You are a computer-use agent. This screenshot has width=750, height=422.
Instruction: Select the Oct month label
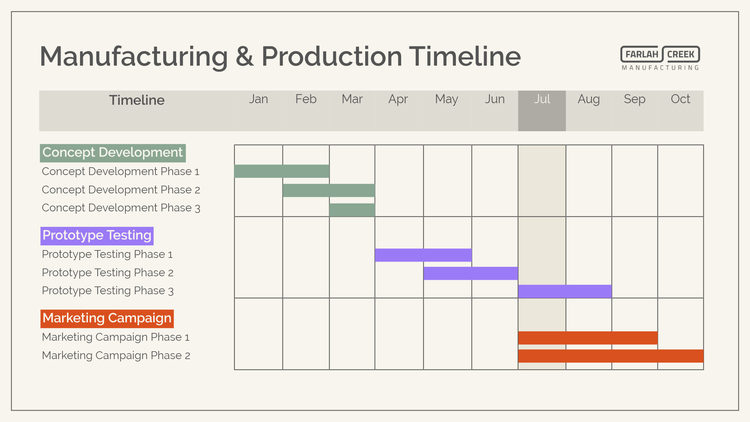point(680,100)
